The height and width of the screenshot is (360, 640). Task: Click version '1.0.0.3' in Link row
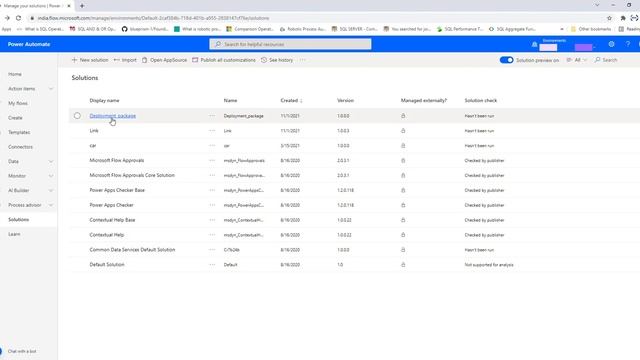pos(343,131)
